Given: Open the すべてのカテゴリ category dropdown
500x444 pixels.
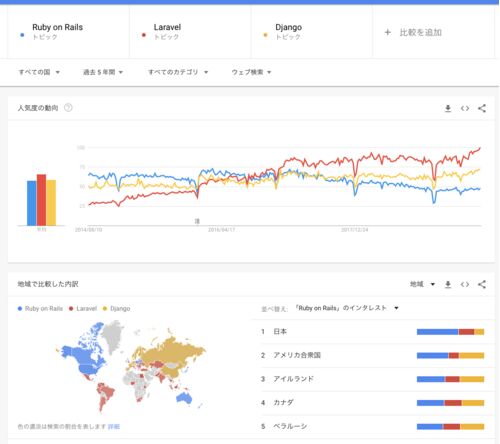Looking at the screenshot, I should click(178, 72).
